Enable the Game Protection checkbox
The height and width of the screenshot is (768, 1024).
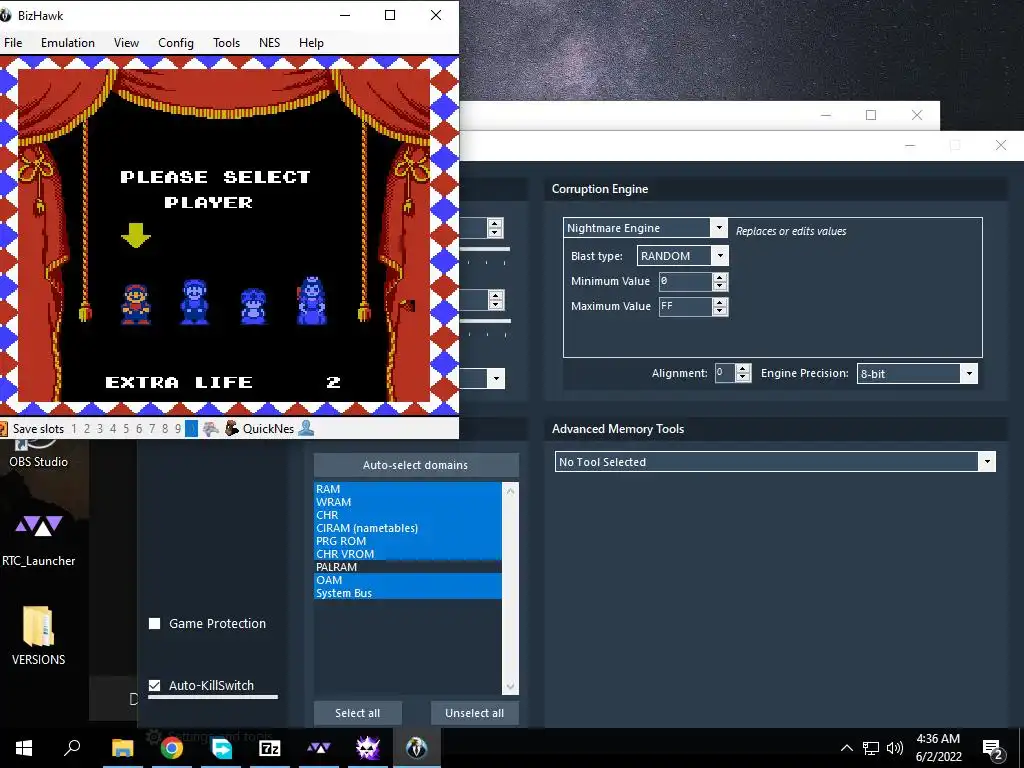pyautogui.click(x=155, y=624)
